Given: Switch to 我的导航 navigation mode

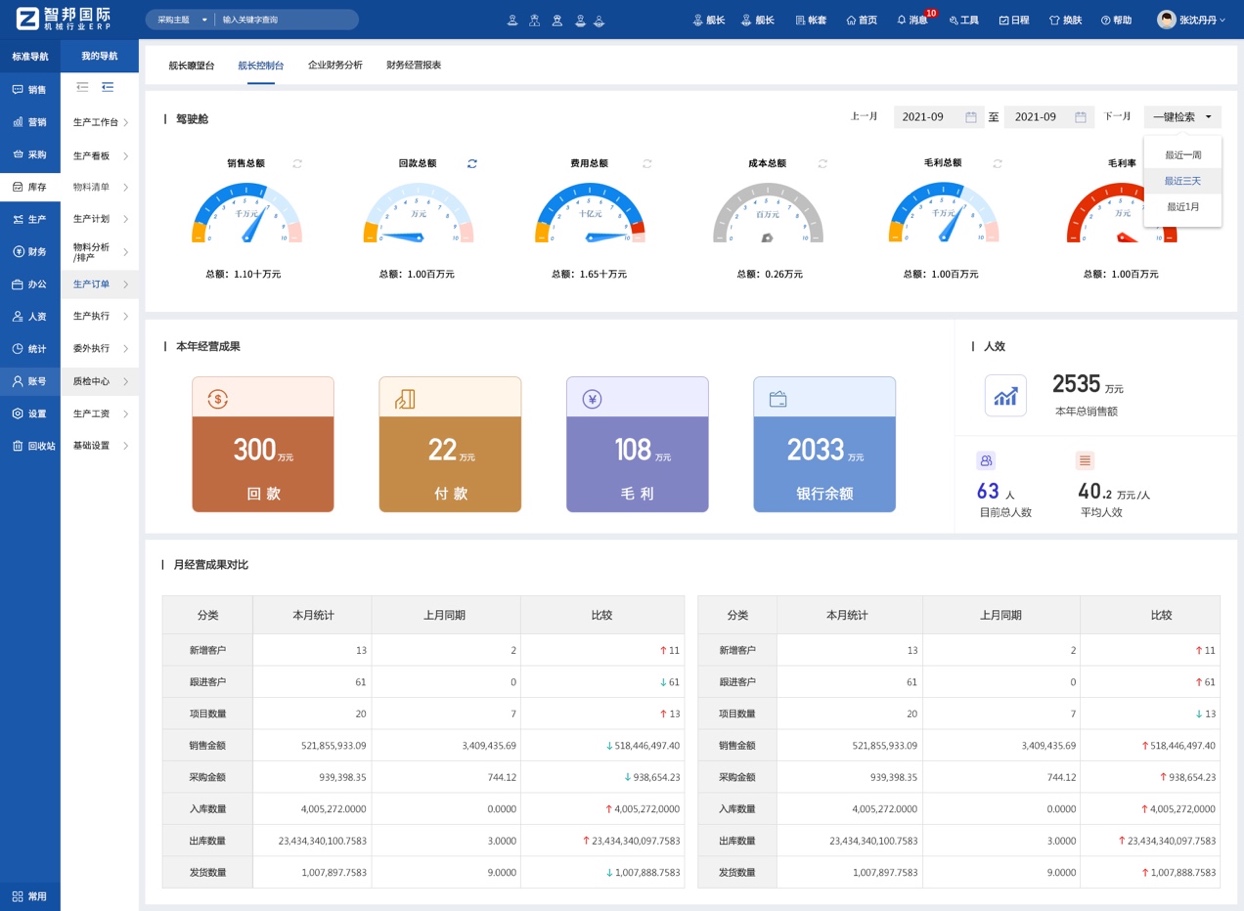Looking at the screenshot, I should [99, 56].
